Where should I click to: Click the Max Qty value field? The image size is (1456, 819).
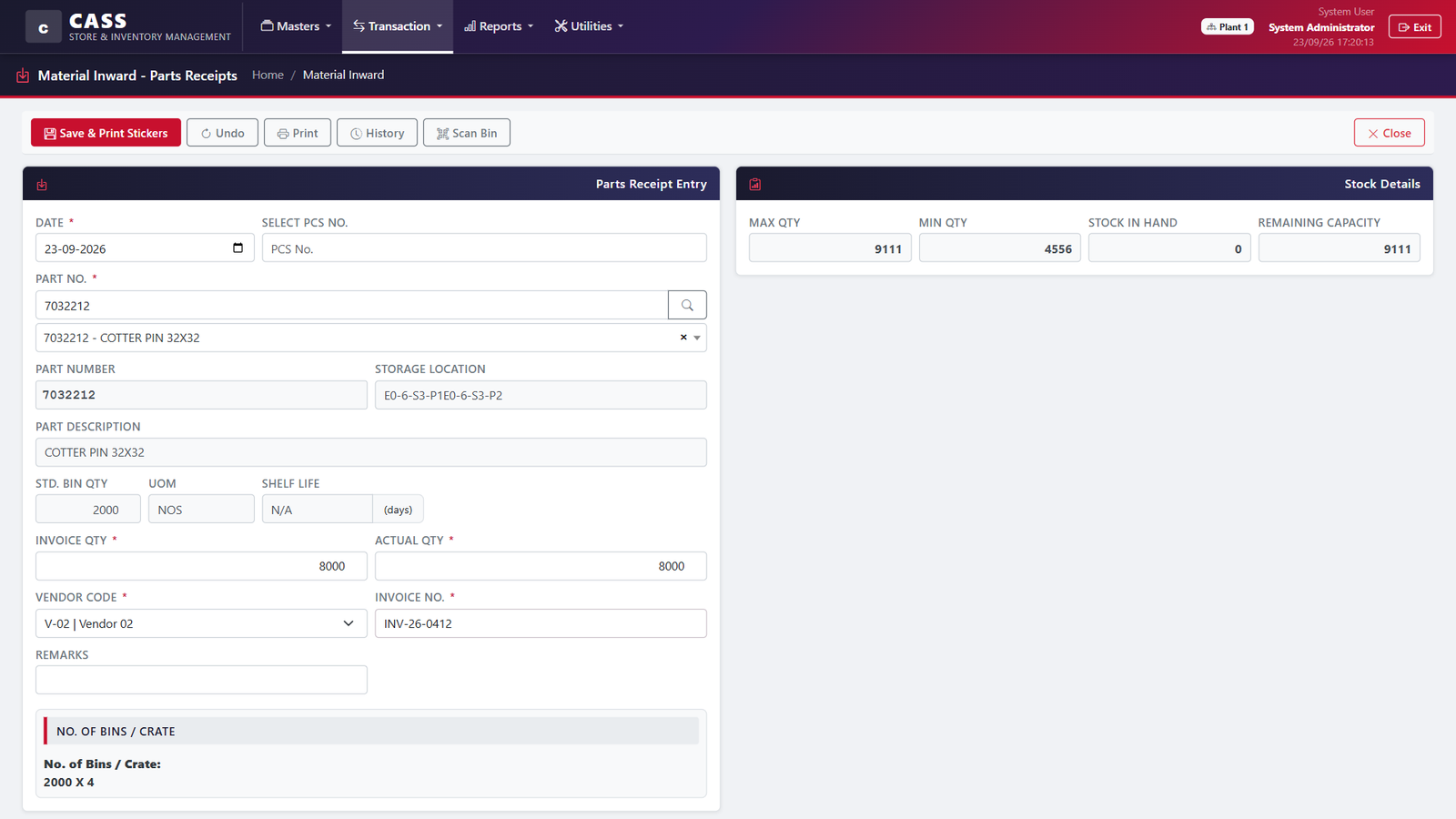[830, 248]
